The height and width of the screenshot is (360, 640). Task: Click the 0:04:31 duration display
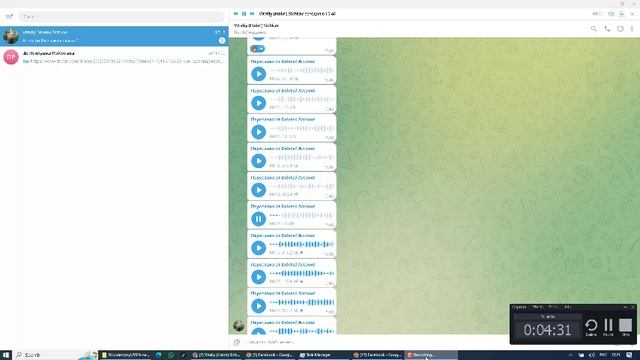point(547,329)
